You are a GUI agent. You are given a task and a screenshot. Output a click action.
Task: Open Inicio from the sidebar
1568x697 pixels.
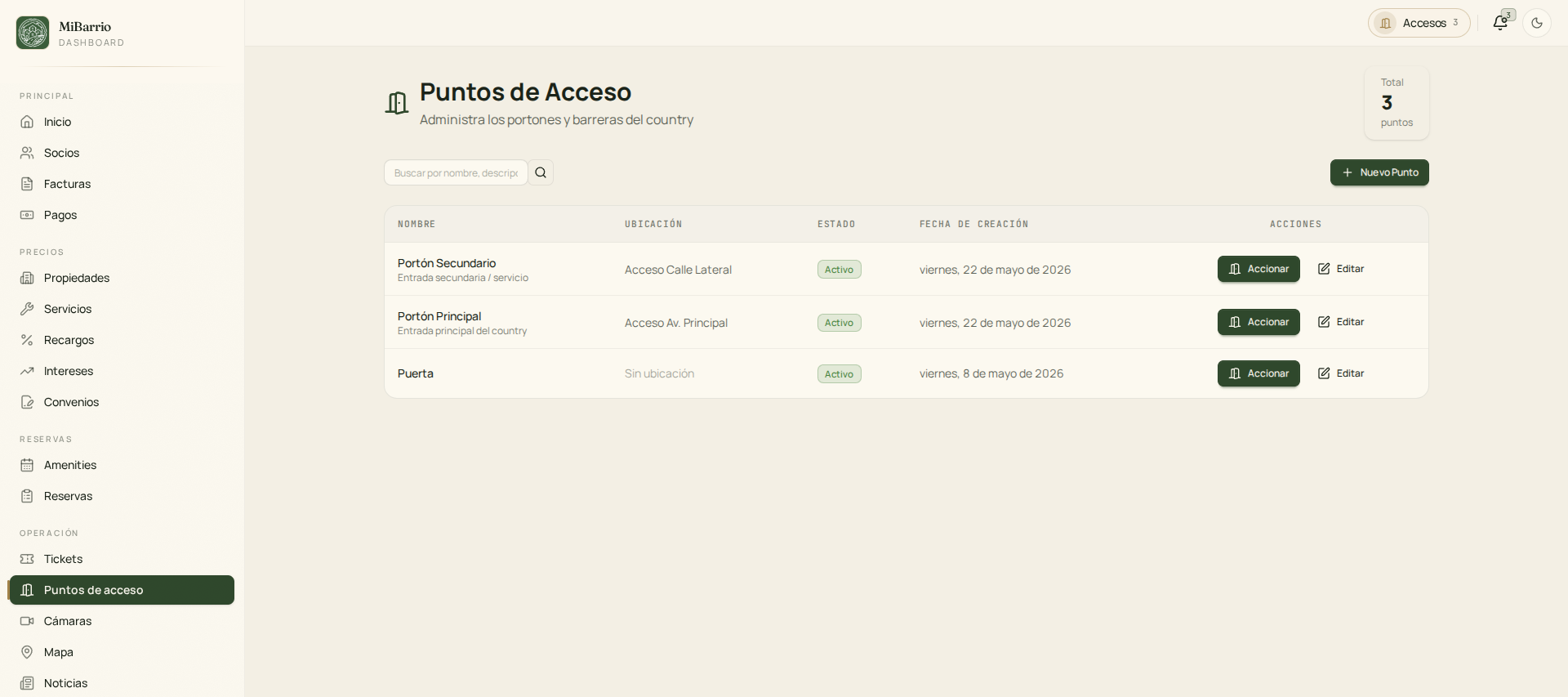click(121, 122)
